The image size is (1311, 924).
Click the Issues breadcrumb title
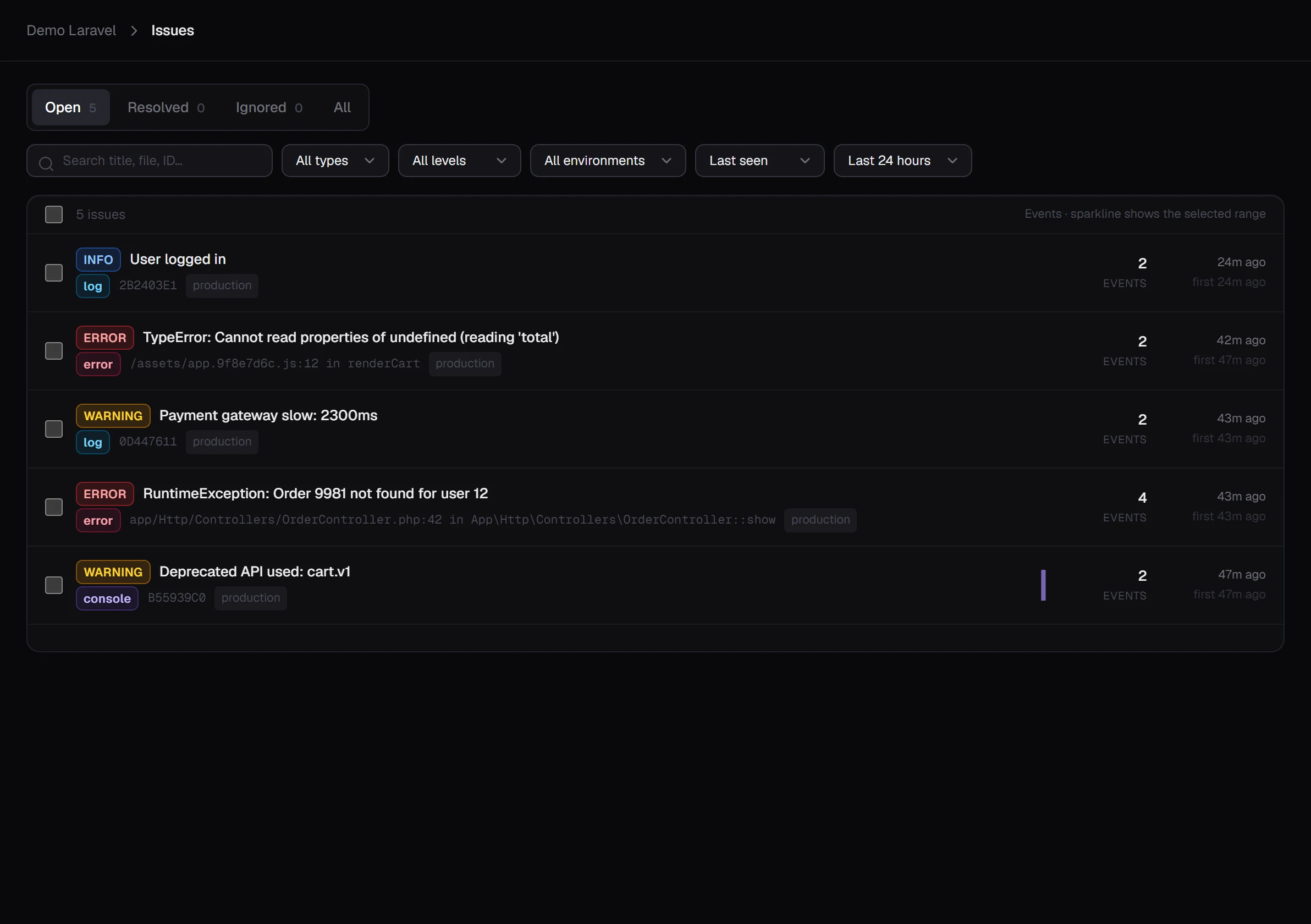pyautogui.click(x=173, y=31)
